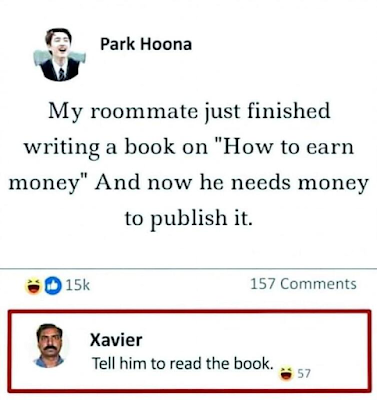Image resolution: width=377 pixels, height=400 pixels.
Task: Click the last post line 'to publish it.'
Action: (189, 218)
